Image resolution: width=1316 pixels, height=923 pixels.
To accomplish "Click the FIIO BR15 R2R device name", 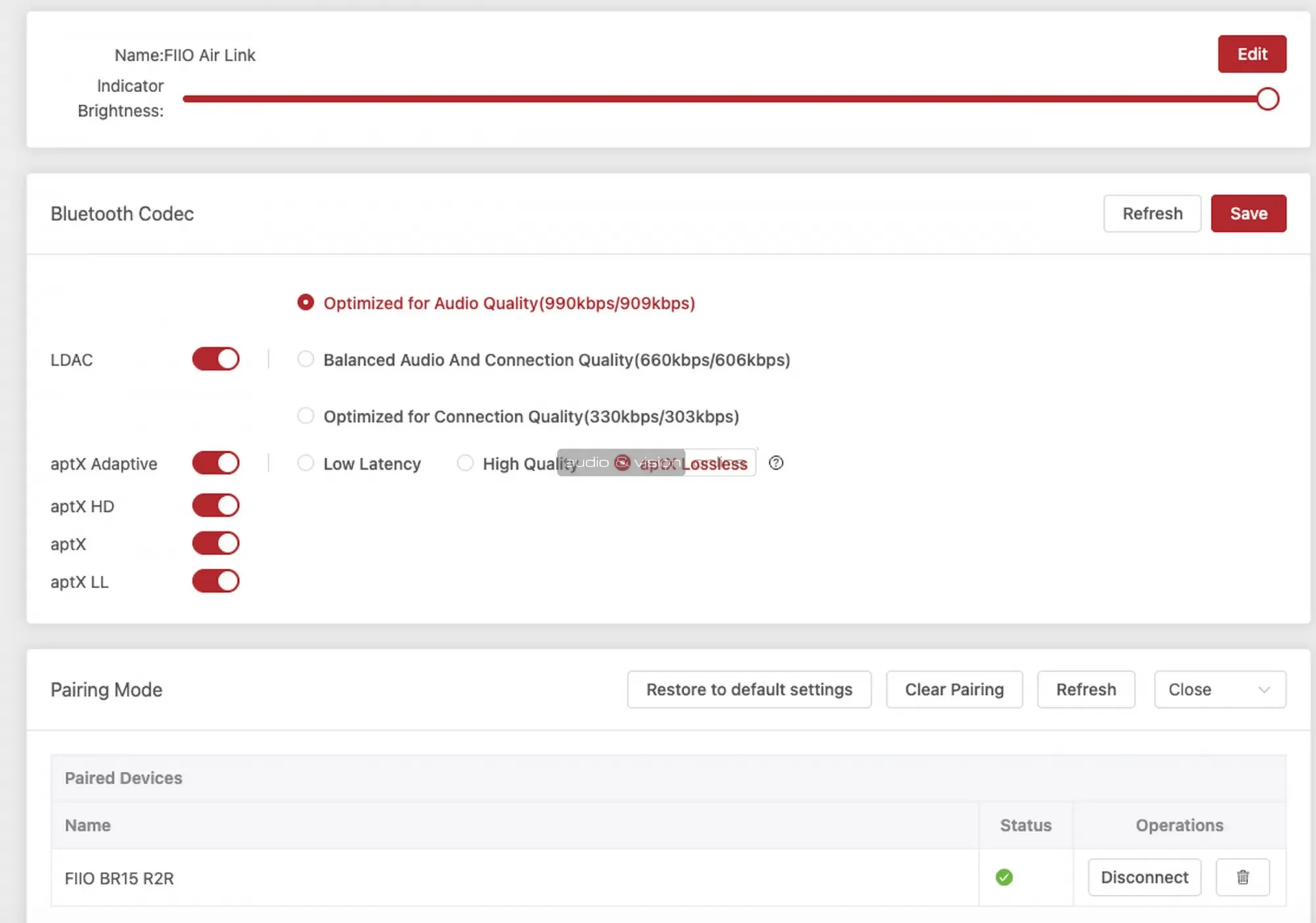I will [x=119, y=878].
